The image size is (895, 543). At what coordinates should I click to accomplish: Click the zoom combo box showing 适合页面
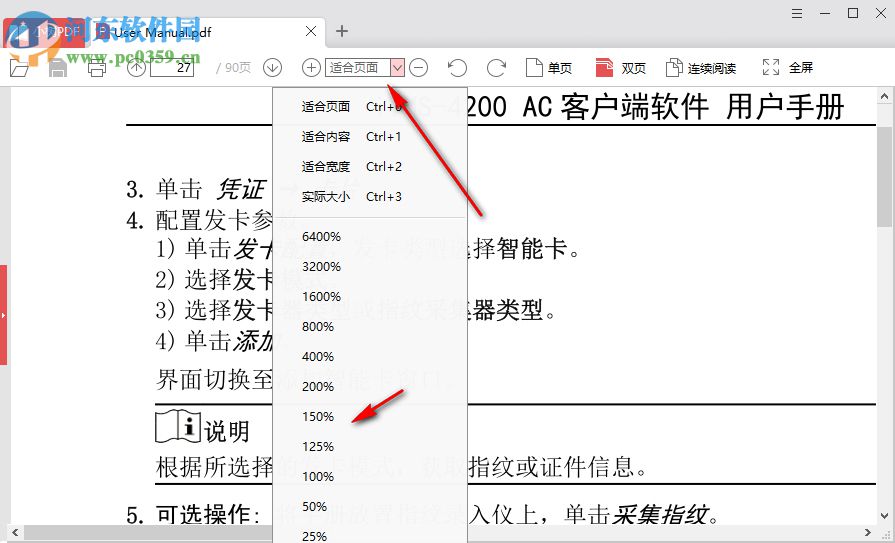(x=365, y=68)
